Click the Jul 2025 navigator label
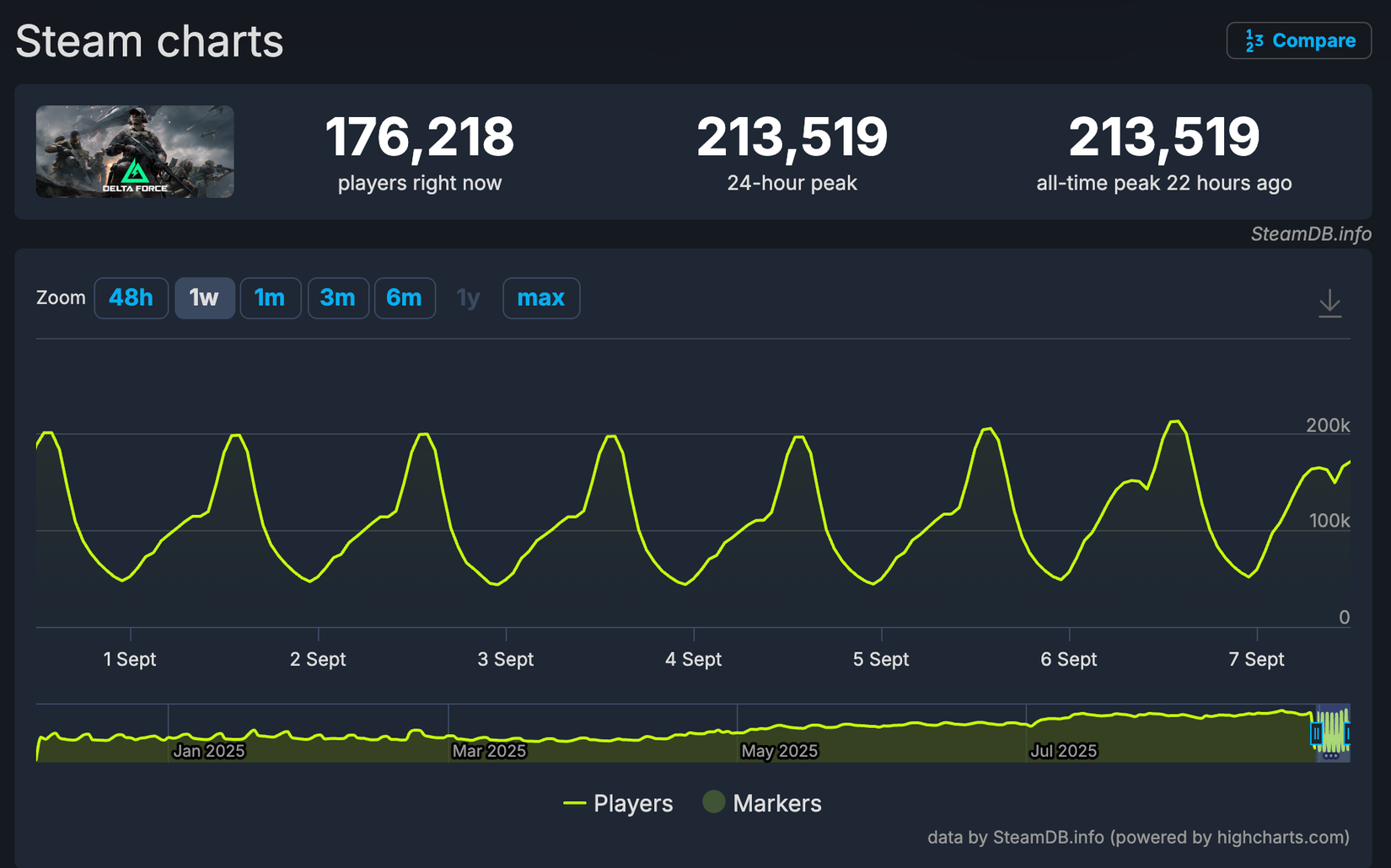Screen dimensions: 1391x868 [1063, 751]
